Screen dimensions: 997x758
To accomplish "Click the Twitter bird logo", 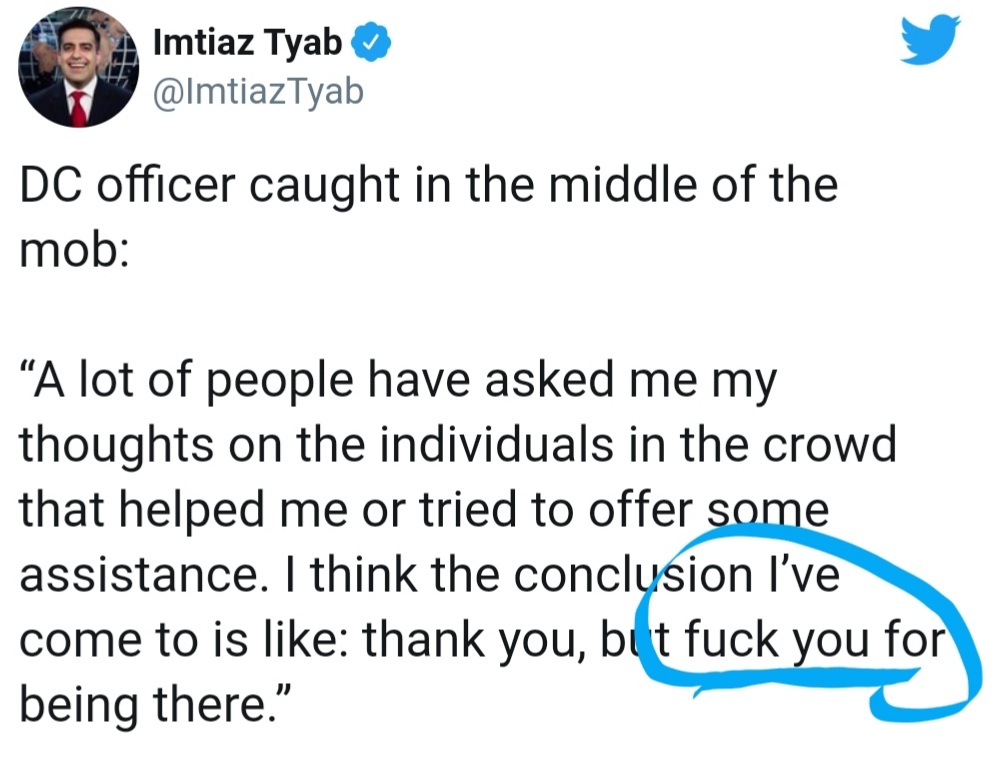I will (x=930, y=39).
